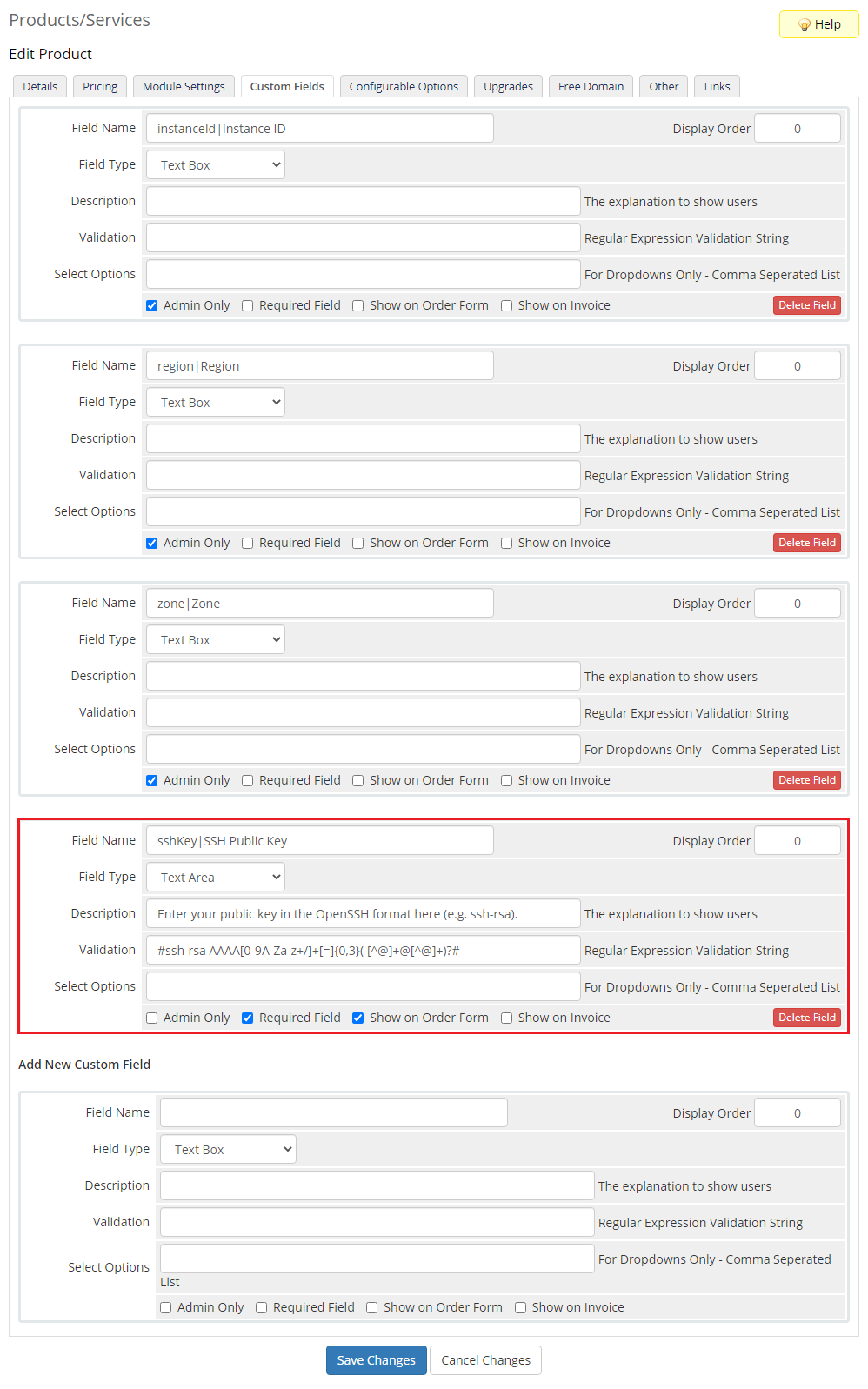Click Validation input for region field
This screenshot has width=868, height=1389.
click(x=363, y=475)
